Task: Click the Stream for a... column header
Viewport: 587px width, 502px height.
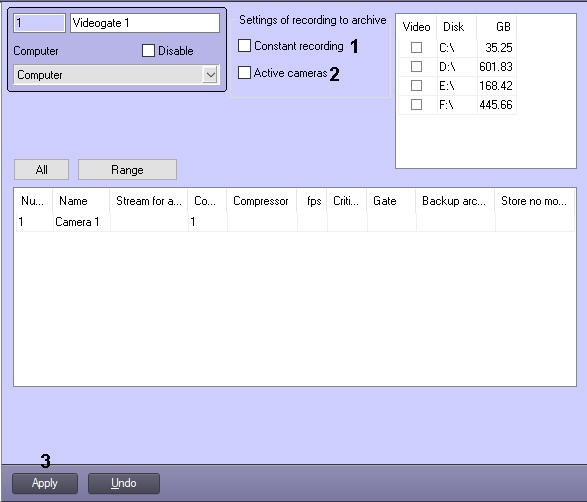Action: pyautogui.click(x=149, y=201)
